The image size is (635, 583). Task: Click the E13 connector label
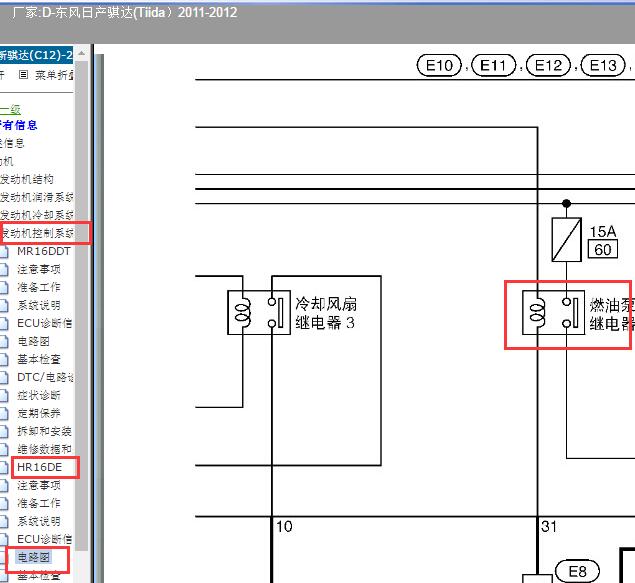[x=603, y=65]
